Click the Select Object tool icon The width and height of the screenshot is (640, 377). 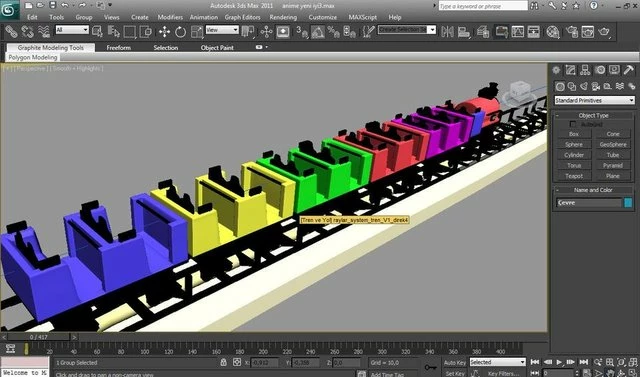[x=97, y=31]
